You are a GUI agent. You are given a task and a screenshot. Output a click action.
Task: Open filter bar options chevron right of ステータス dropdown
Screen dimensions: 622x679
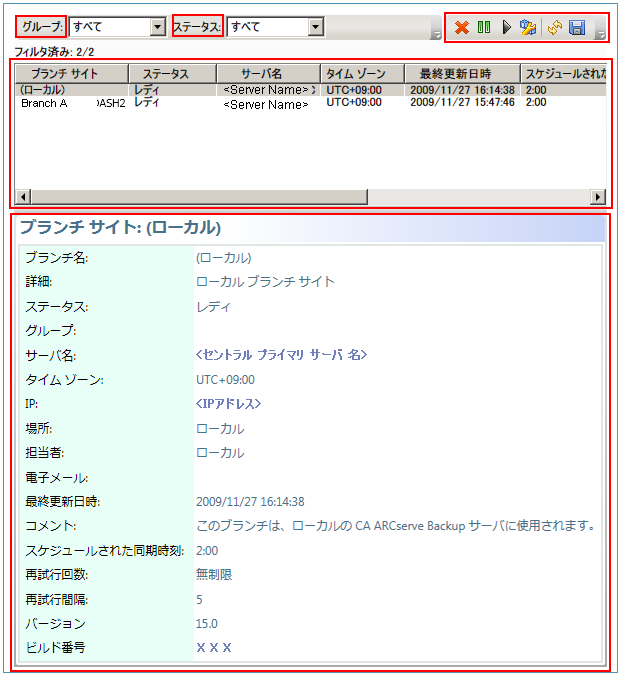tap(436, 35)
